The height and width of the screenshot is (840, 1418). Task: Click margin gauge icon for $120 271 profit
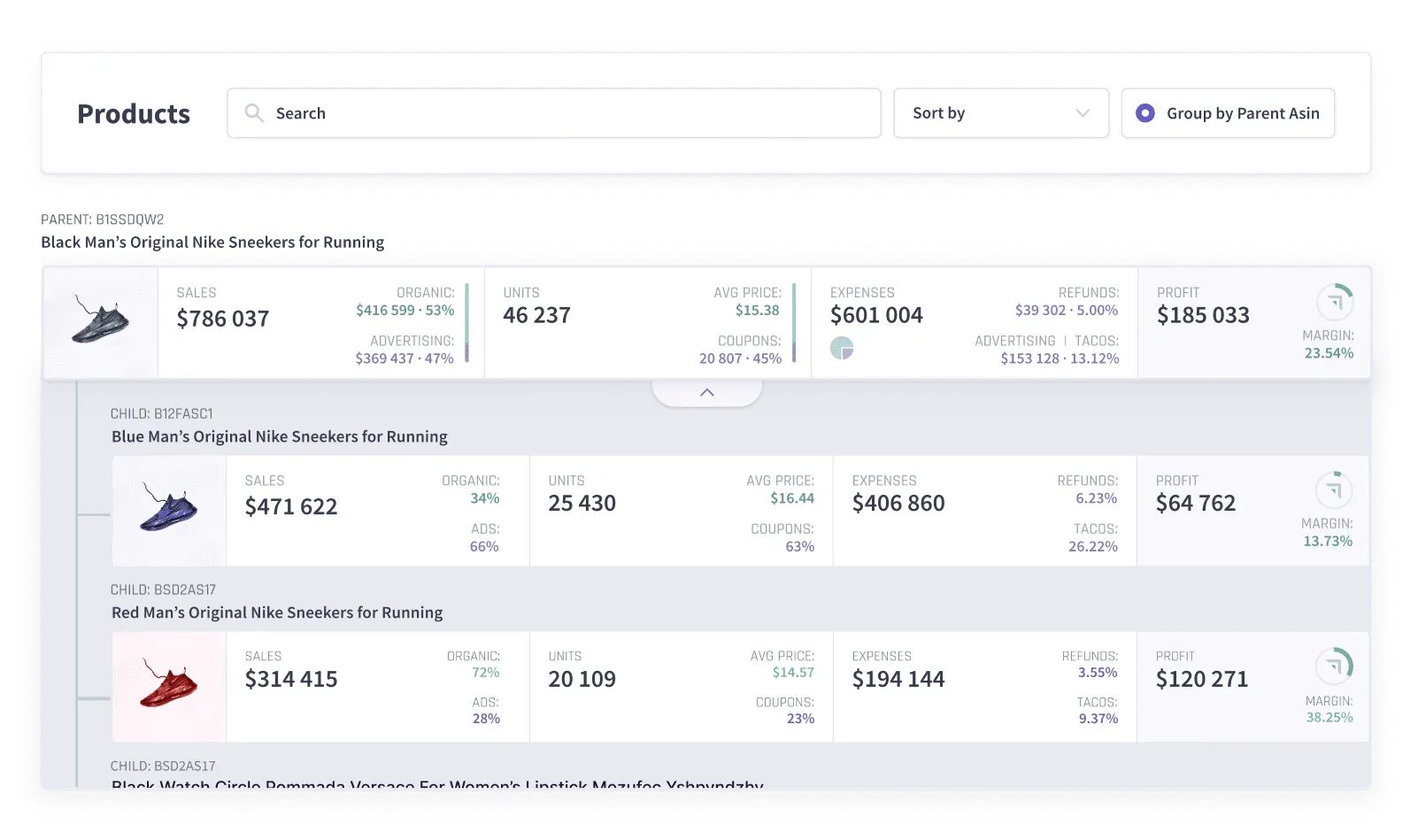(x=1334, y=666)
